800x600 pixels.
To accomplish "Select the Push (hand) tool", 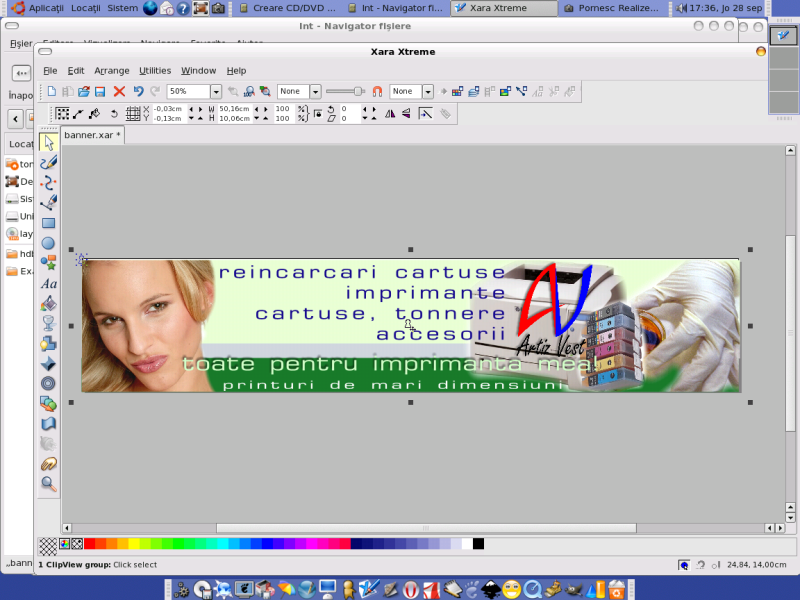I will tap(48, 464).
